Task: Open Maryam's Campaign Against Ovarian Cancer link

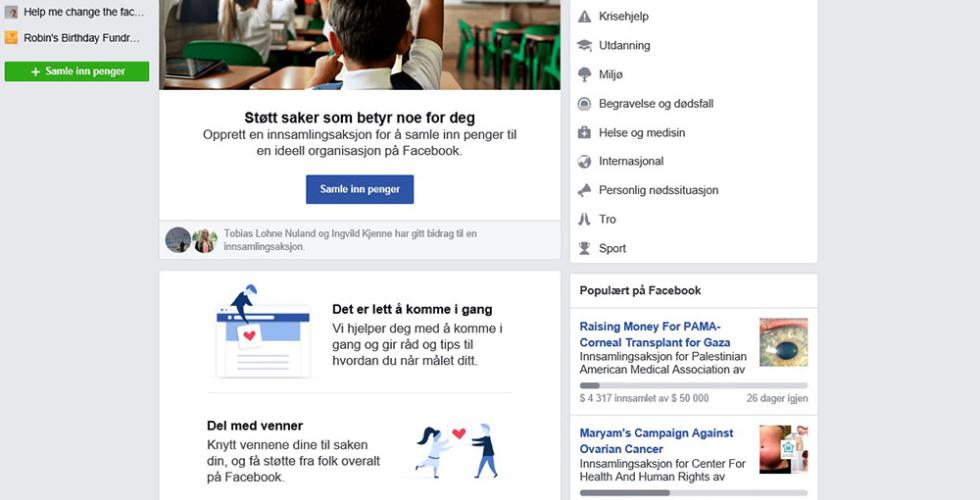Action: point(656,441)
